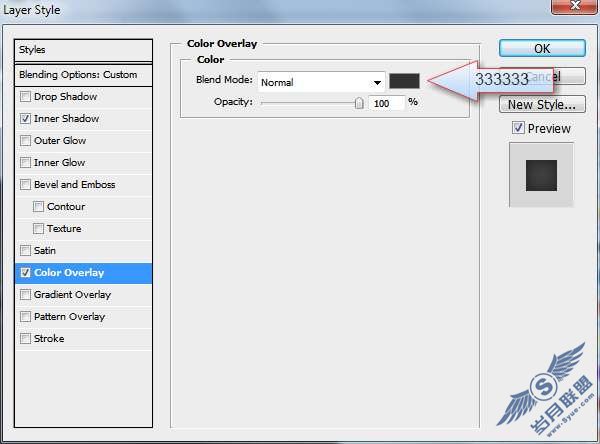Viewport: 600px width, 444px height.
Task: Open Outer Glow settings label
Action: pyautogui.click(x=60, y=140)
